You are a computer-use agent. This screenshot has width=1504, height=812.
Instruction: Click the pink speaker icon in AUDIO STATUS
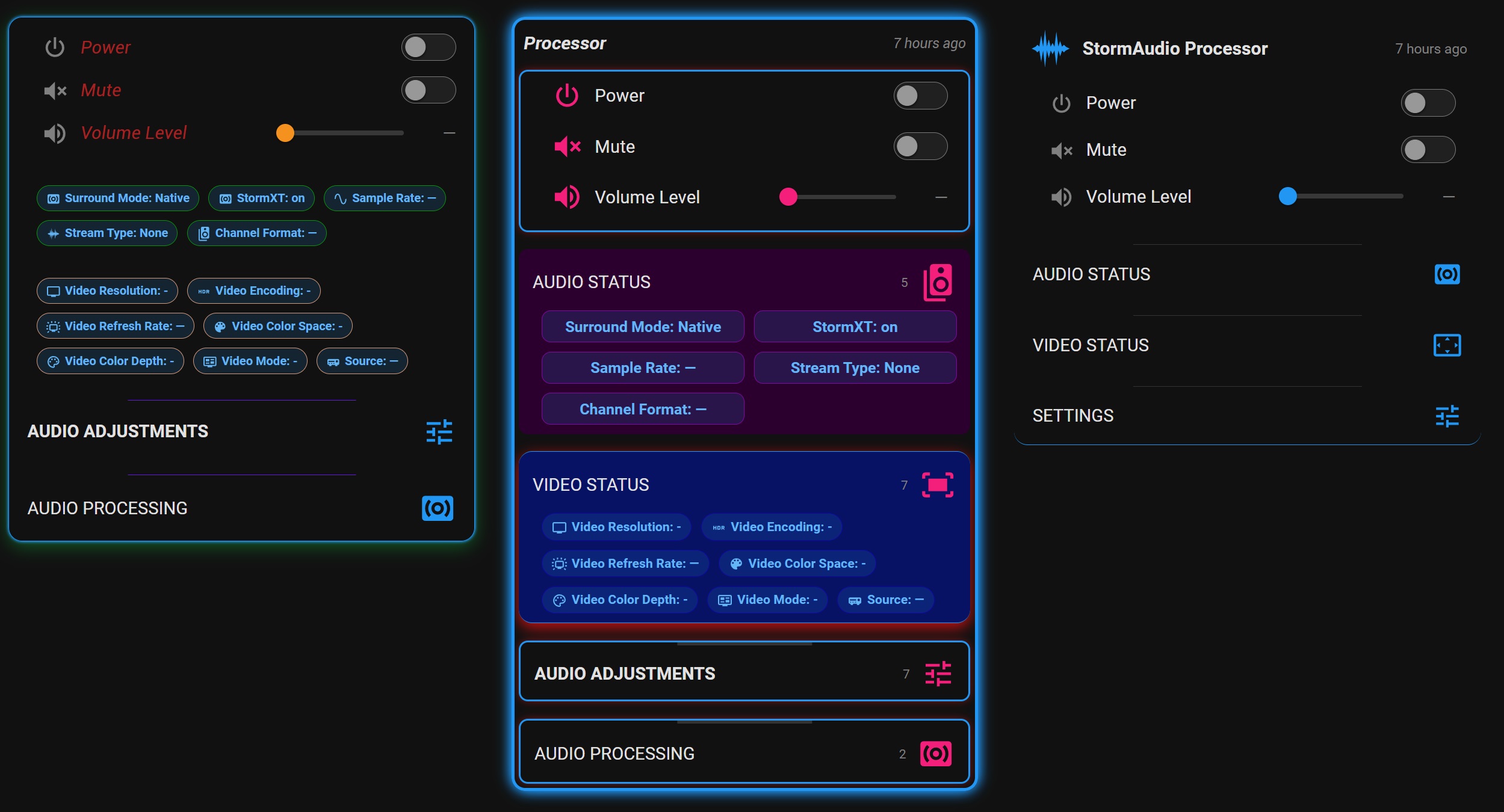(938, 282)
